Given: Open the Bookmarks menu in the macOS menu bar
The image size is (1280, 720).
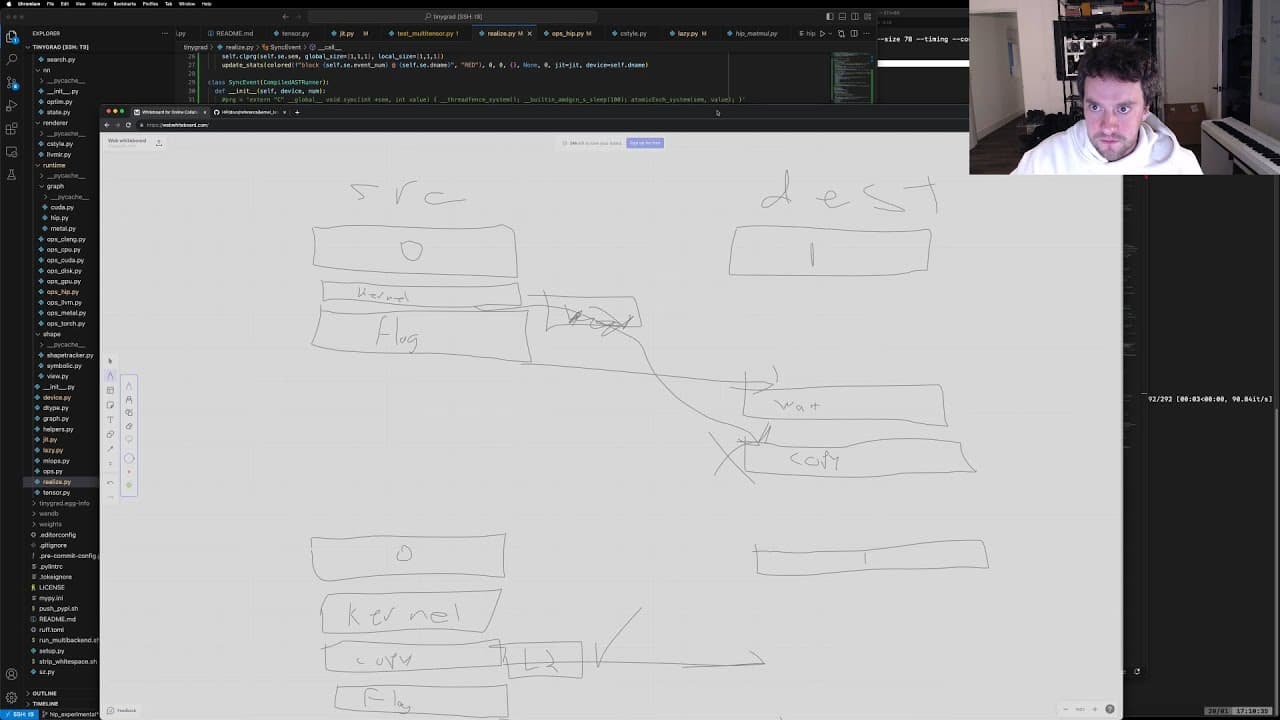Looking at the screenshot, I should click(x=124, y=4).
